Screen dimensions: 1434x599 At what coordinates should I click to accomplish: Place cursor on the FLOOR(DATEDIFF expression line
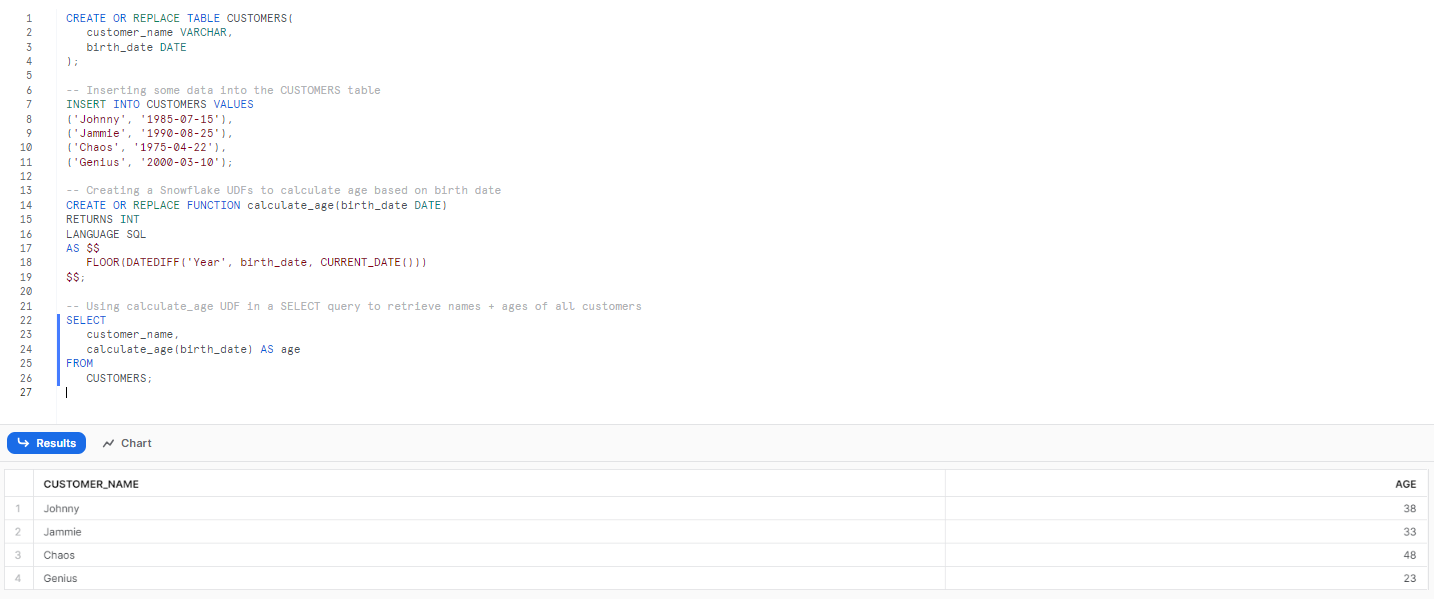click(x=256, y=262)
